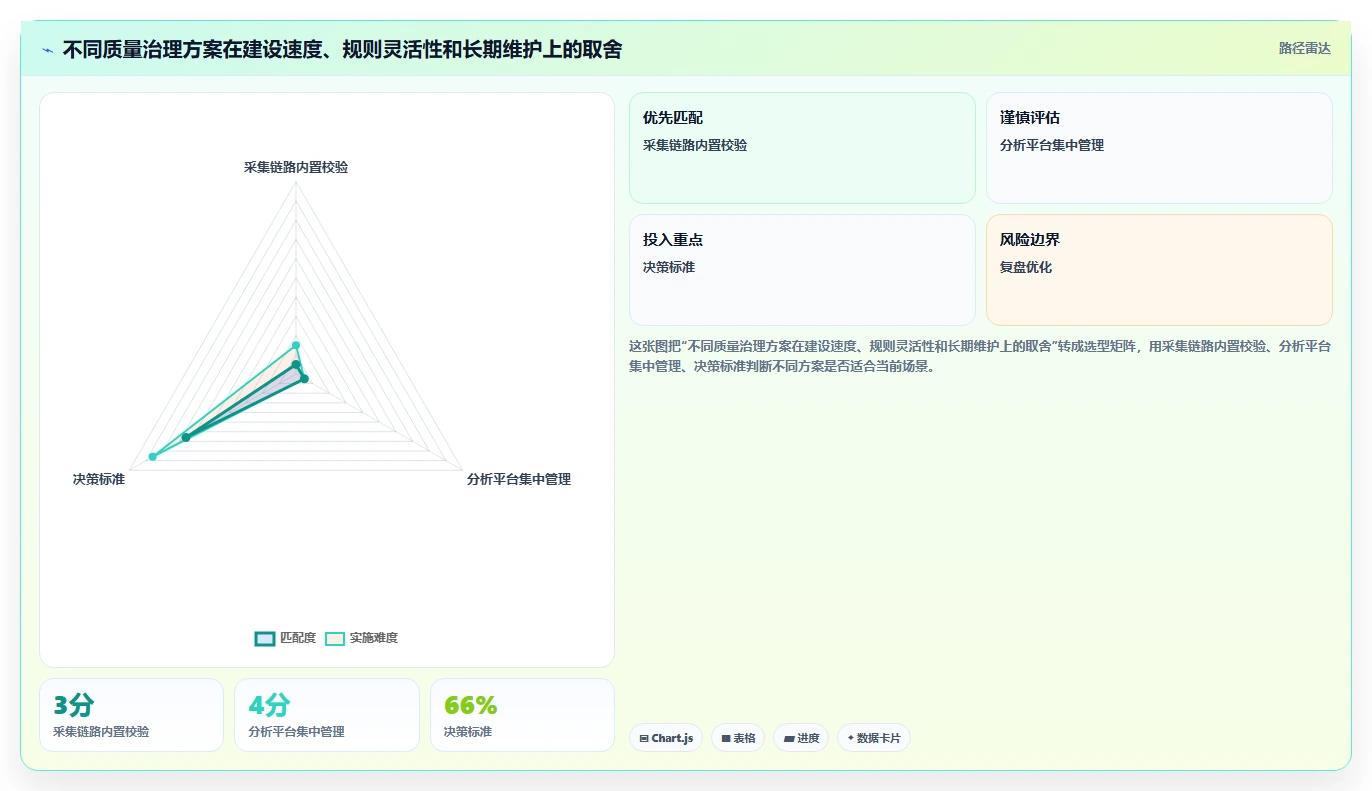Viewport: 1372px width, 791px height.
Task: Click 分析平台集中管理 caption under 4分
Action: (297, 732)
